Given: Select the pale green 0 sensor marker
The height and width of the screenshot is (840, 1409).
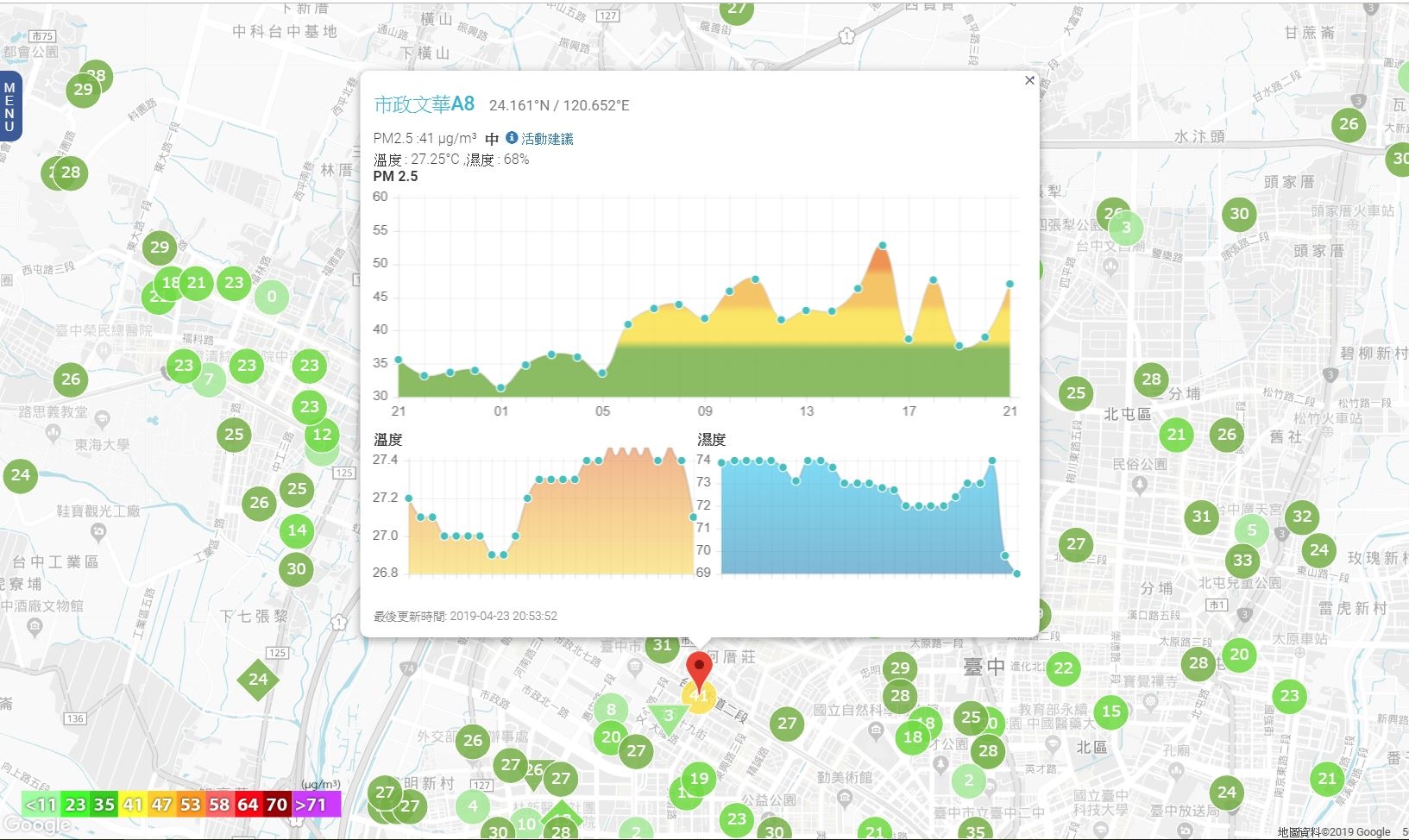Looking at the screenshot, I should click(272, 297).
